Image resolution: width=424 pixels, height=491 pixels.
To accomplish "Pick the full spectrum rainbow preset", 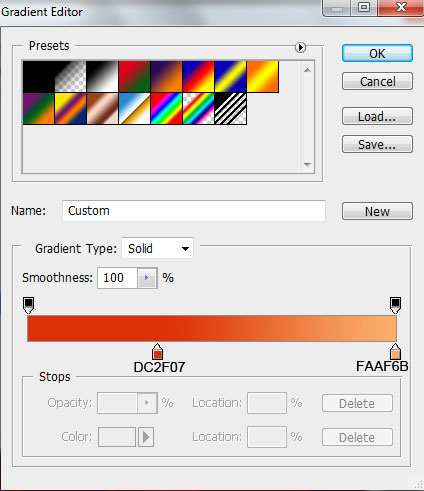I will point(166,109).
